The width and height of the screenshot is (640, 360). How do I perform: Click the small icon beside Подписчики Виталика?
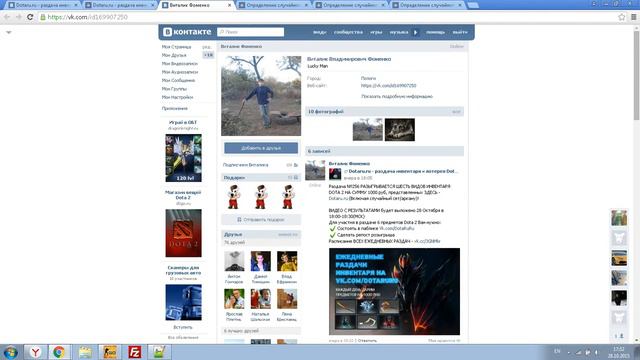[296, 165]
